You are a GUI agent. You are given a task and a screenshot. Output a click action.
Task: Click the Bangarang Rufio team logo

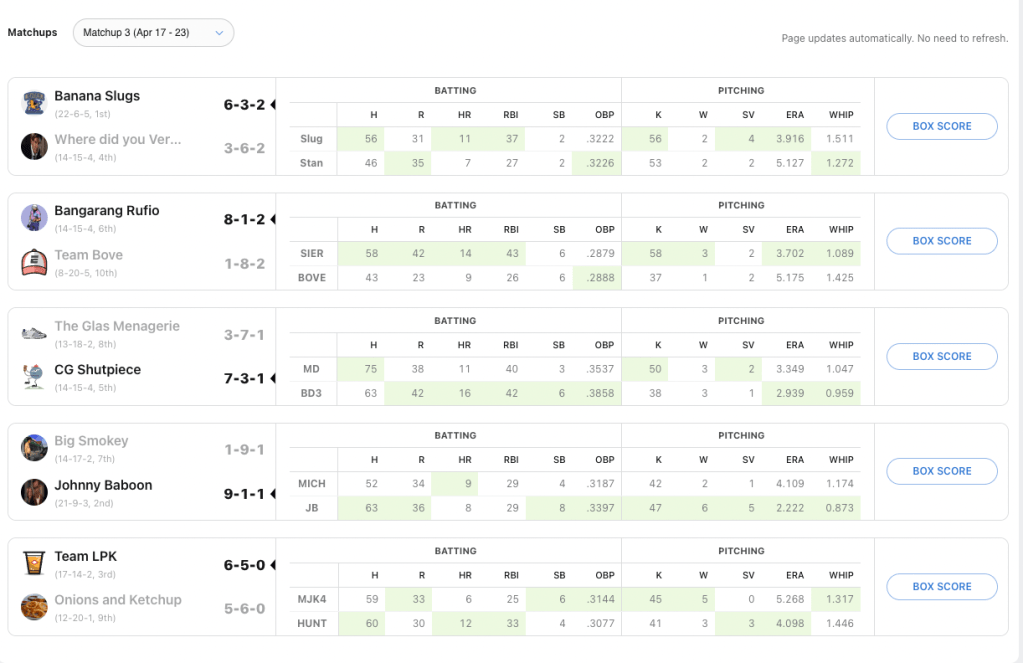coord(35,217)
